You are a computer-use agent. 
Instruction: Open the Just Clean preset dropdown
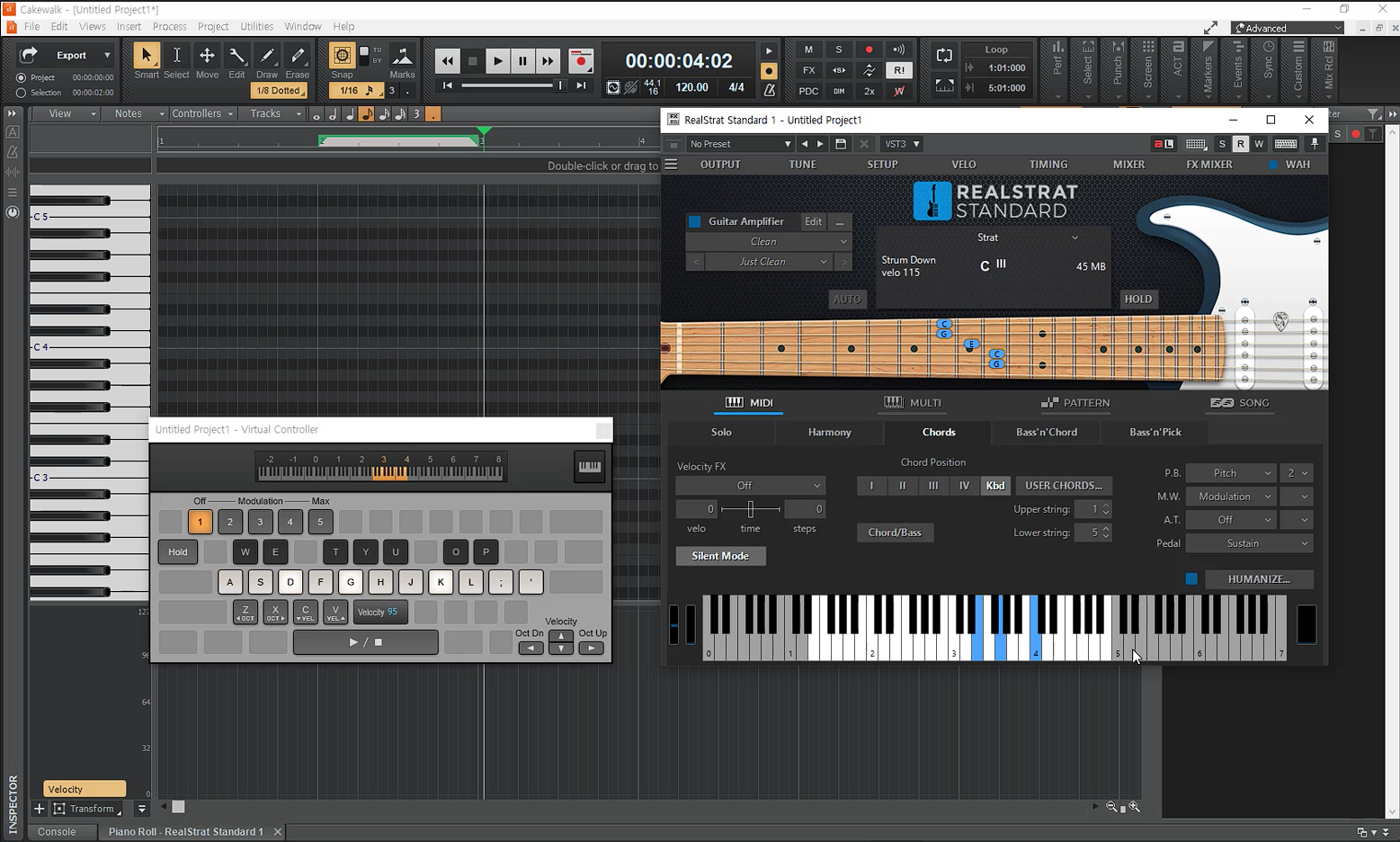click(769, 262)
